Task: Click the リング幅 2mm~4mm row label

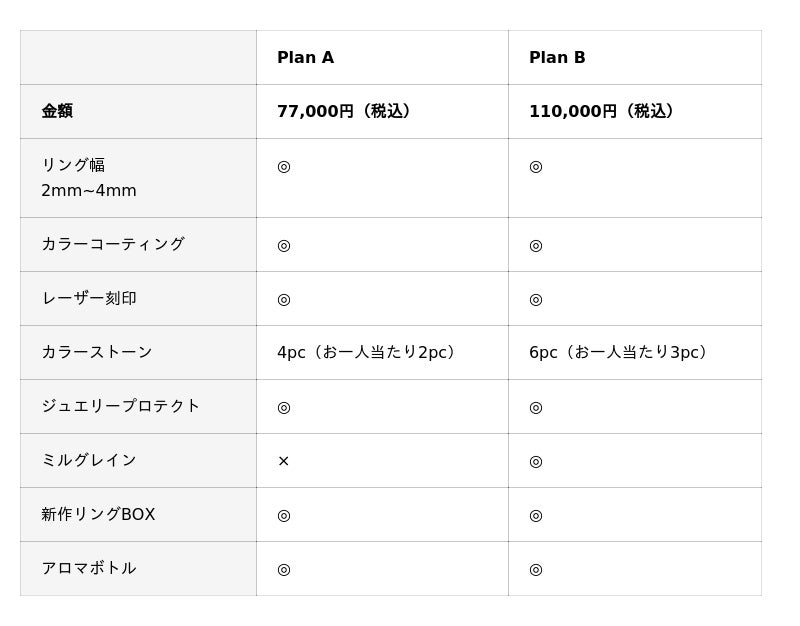Action: pyautogui.click(x=89, y=178)
